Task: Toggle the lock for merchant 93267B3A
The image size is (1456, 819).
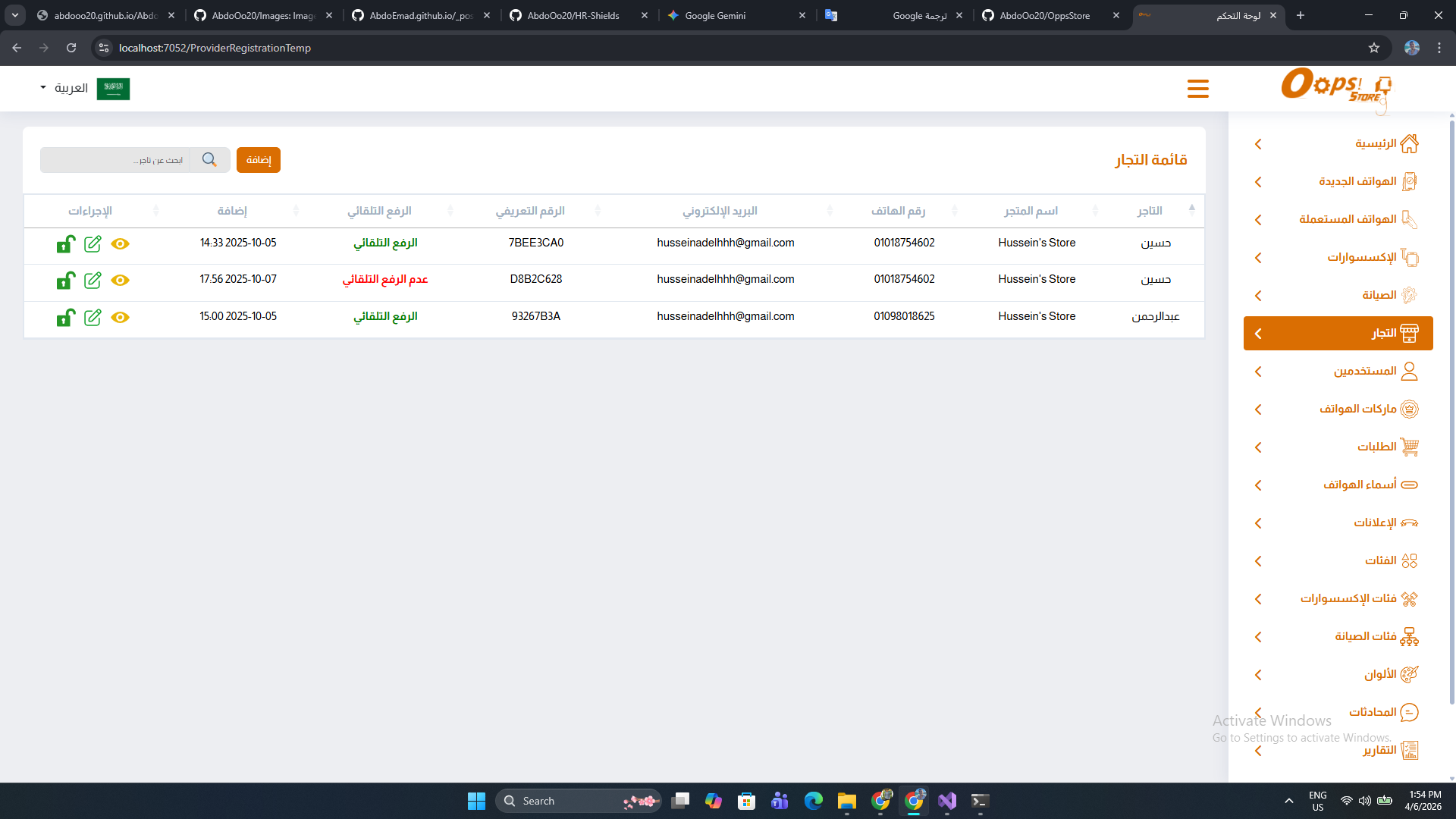Action: click(x=66, y=317)
